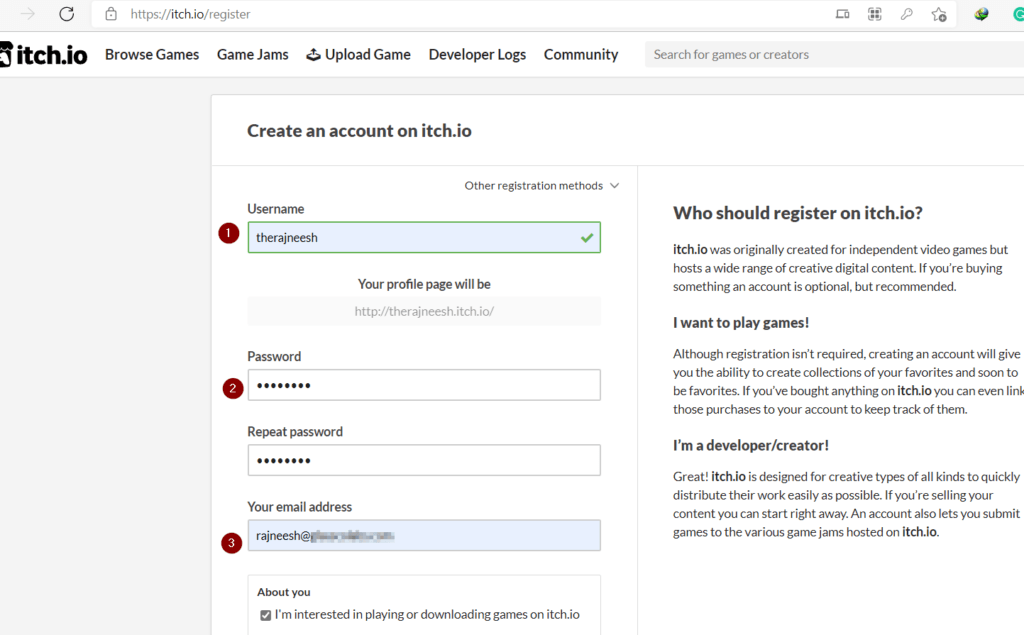Expand Other registration methods dropdown
1024x635 pixels.
(x=541, y=186)
